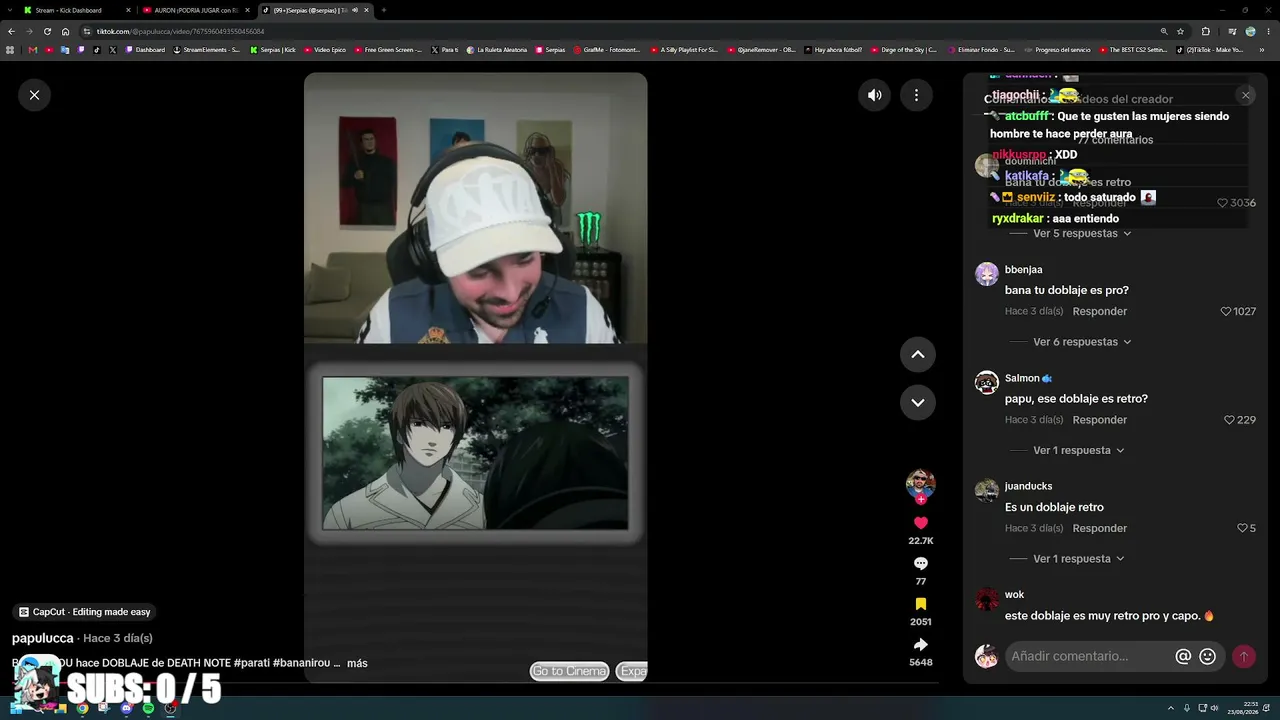Bookmark this page with the star

click(1180, 31)
